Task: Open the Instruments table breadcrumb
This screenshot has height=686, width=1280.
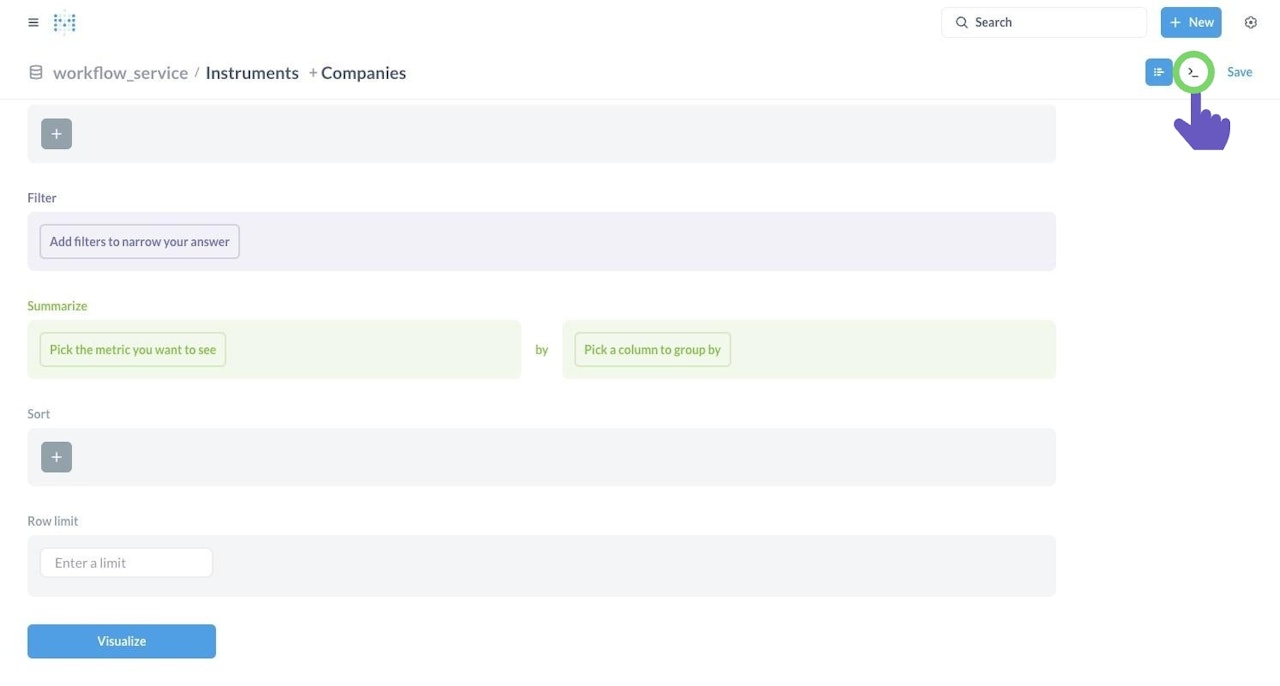Action: coord(252,73)
